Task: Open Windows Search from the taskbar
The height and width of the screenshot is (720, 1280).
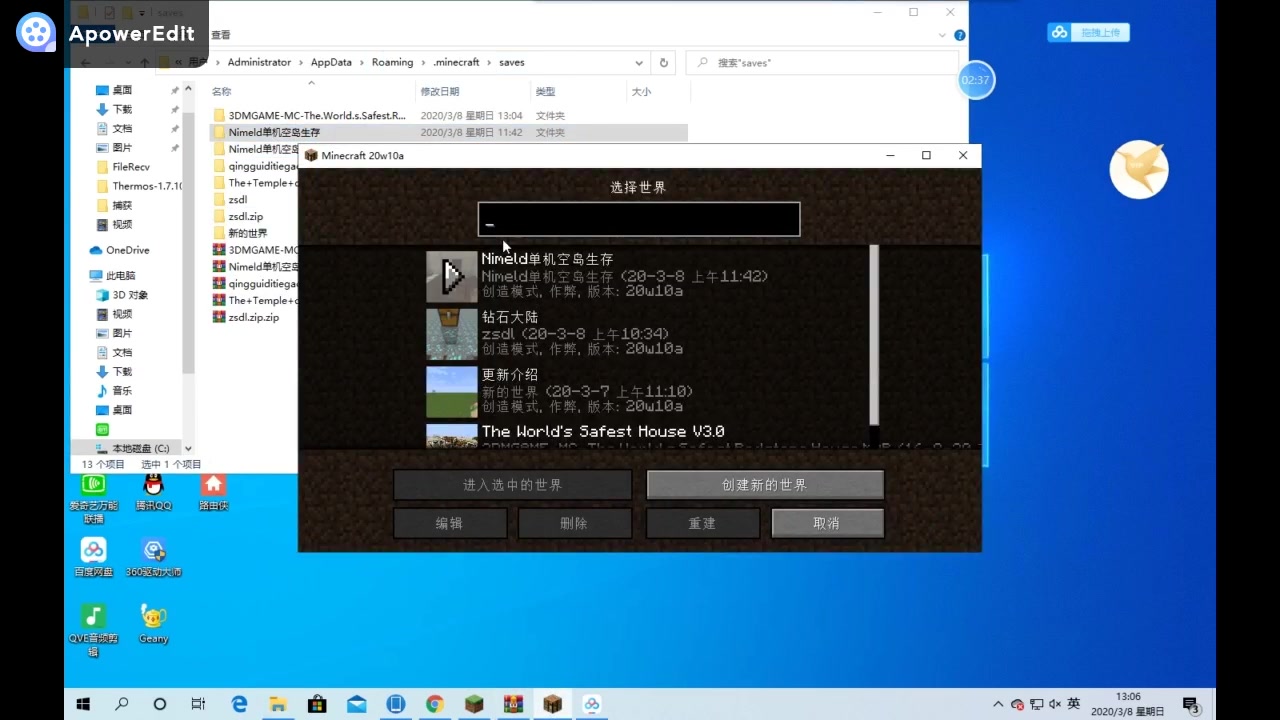Action: (122, 704)
